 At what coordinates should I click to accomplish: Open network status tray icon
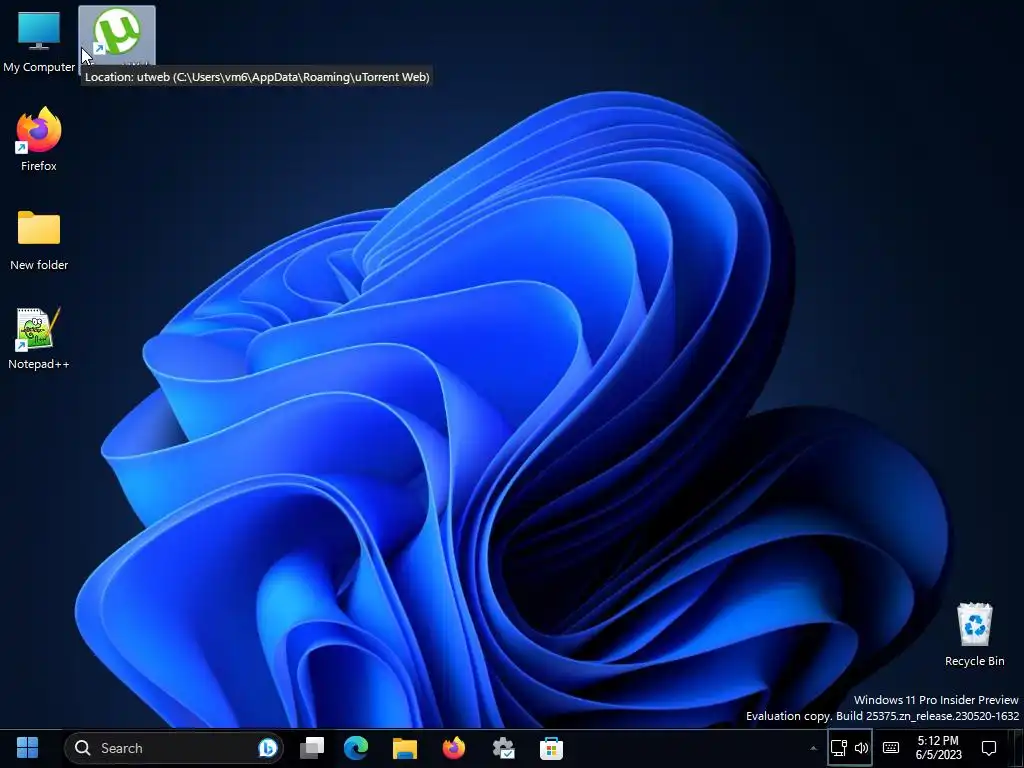coord(839,748)
